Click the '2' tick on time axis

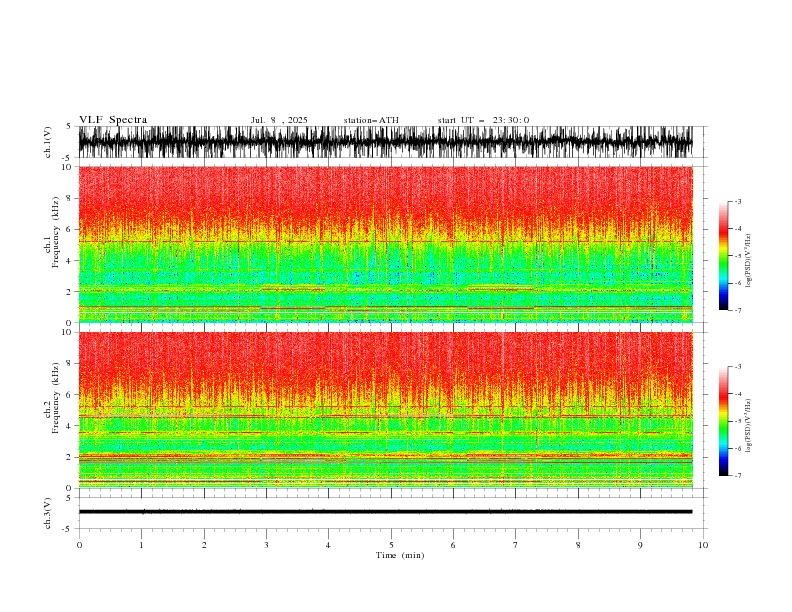pyautogui.click(x=204, y=545)
